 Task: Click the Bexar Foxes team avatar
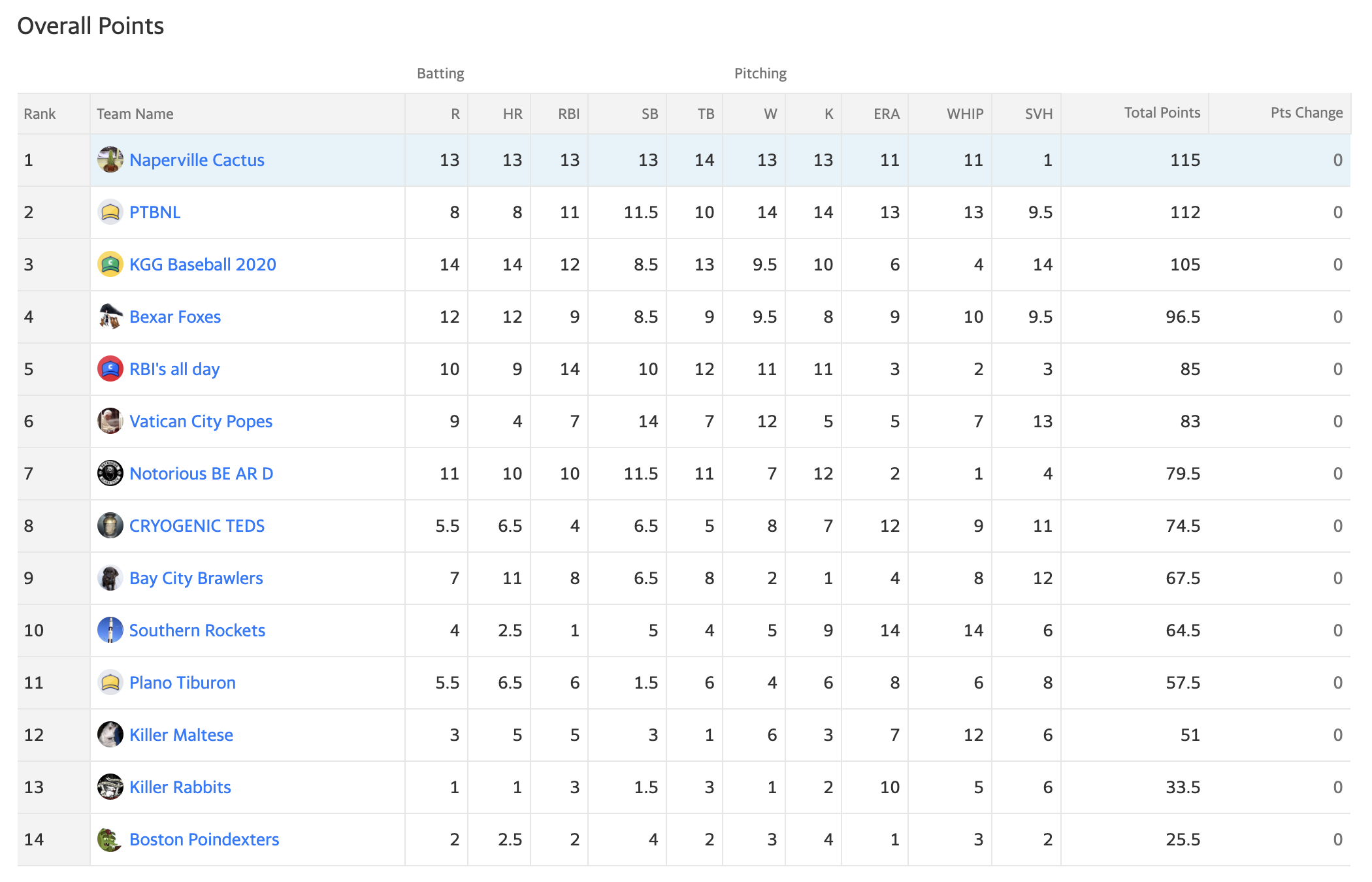pos(110,317)
